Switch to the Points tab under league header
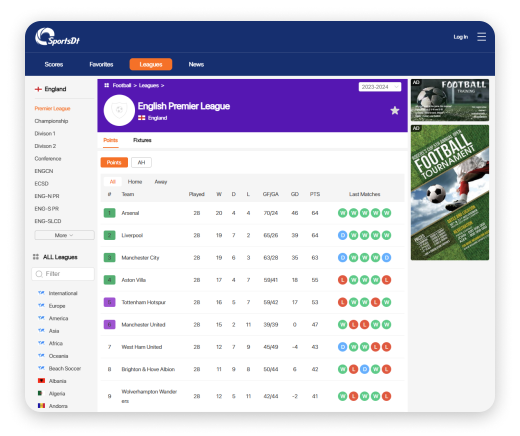Viewport: 520px width, 436px height. pos(111,140)
